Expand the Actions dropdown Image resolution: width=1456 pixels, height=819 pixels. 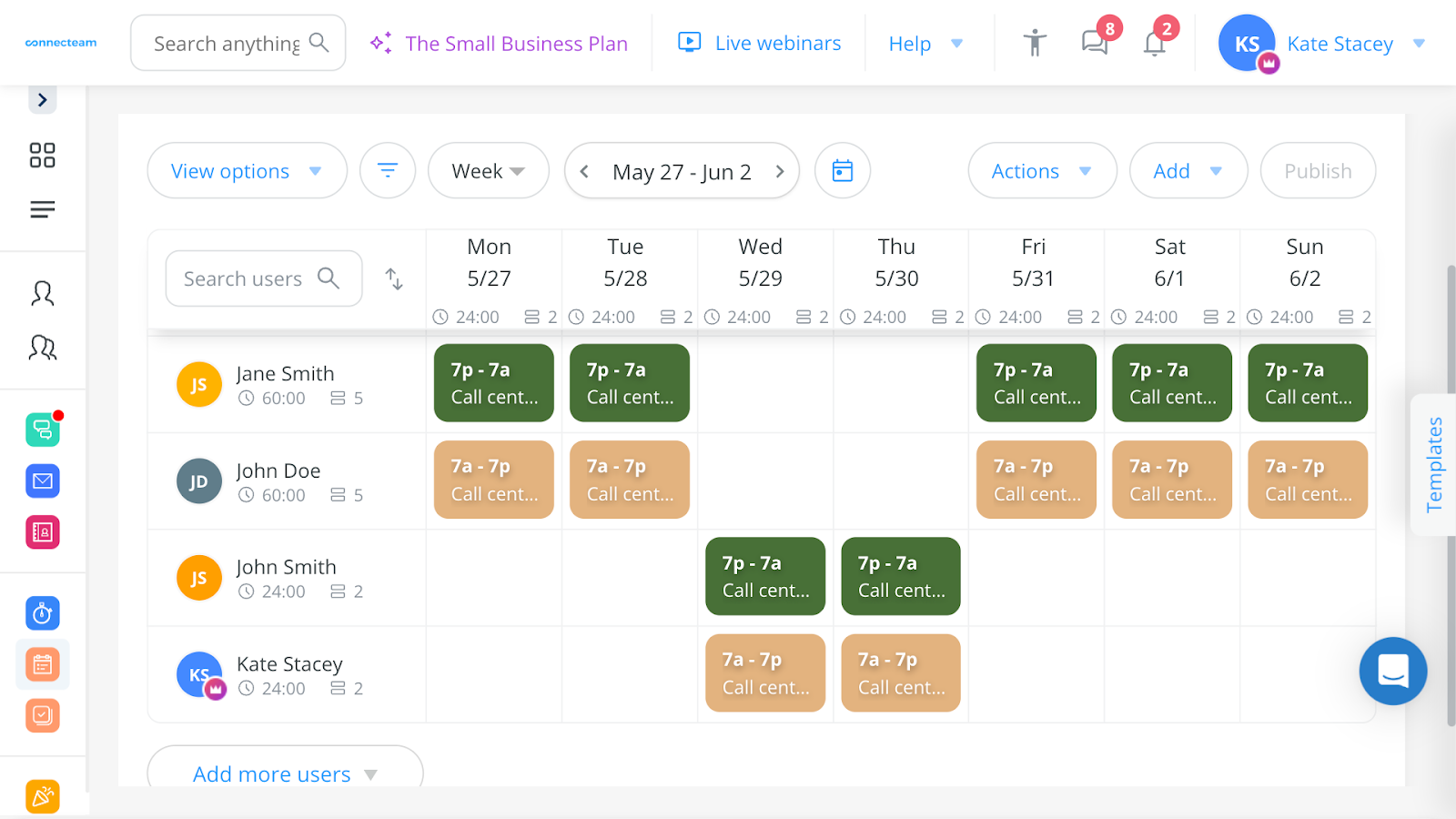click(1041, 170)
